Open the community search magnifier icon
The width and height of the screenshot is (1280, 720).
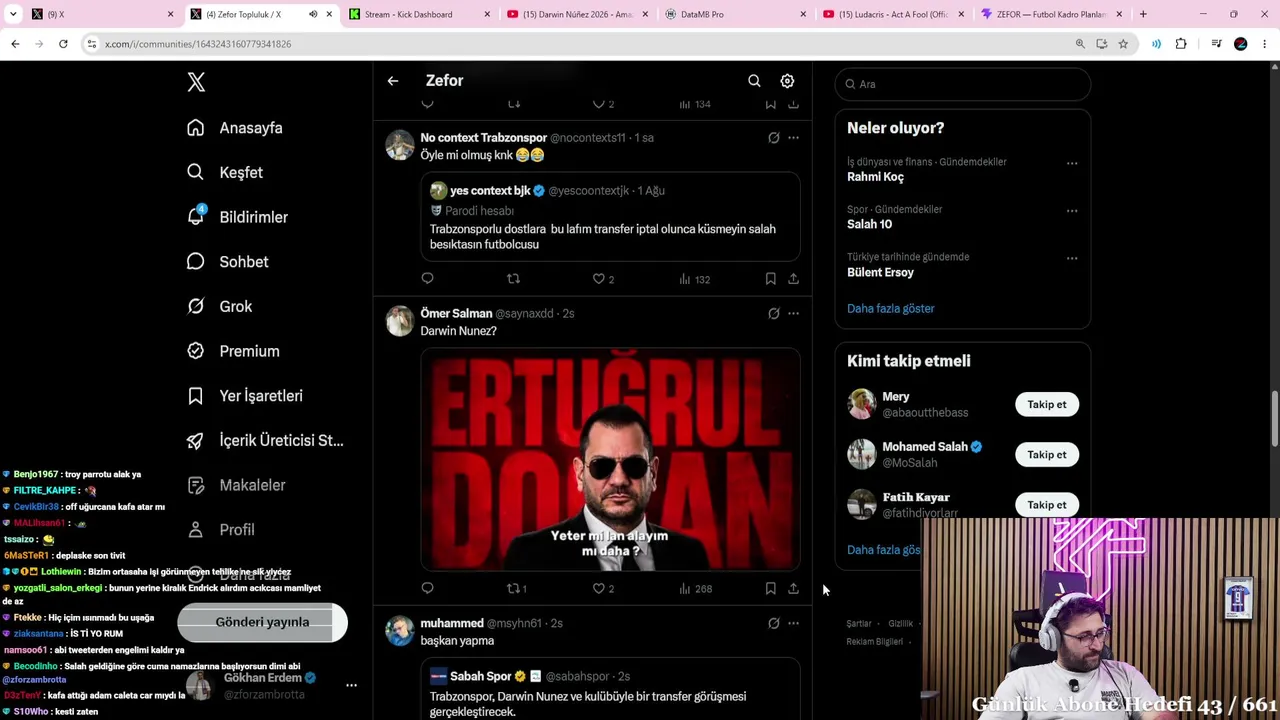[x=754, y=81]
